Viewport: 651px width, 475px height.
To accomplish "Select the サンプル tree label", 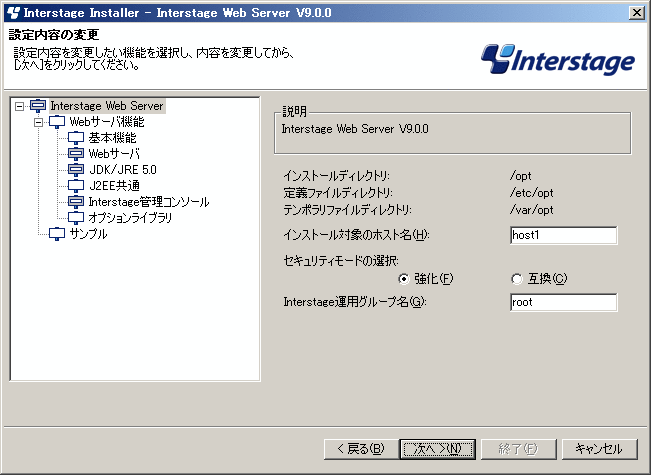I will click(88, 234).
